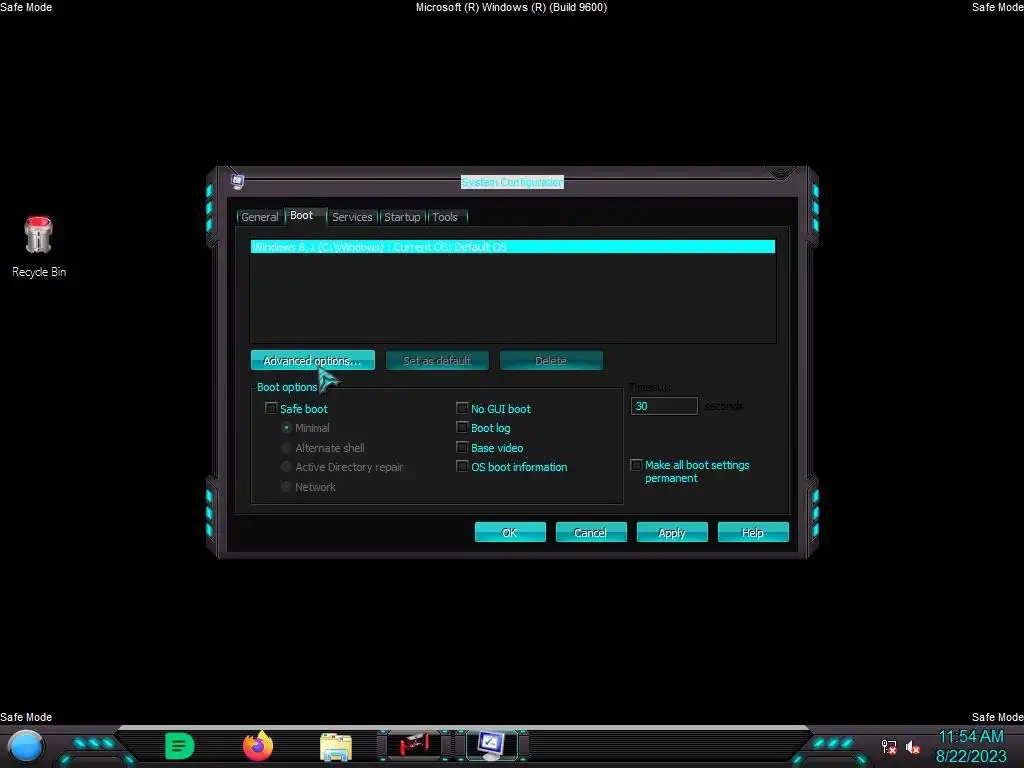Close the System Configuration window
The image size is (1024, 768).
click(780, 174)
